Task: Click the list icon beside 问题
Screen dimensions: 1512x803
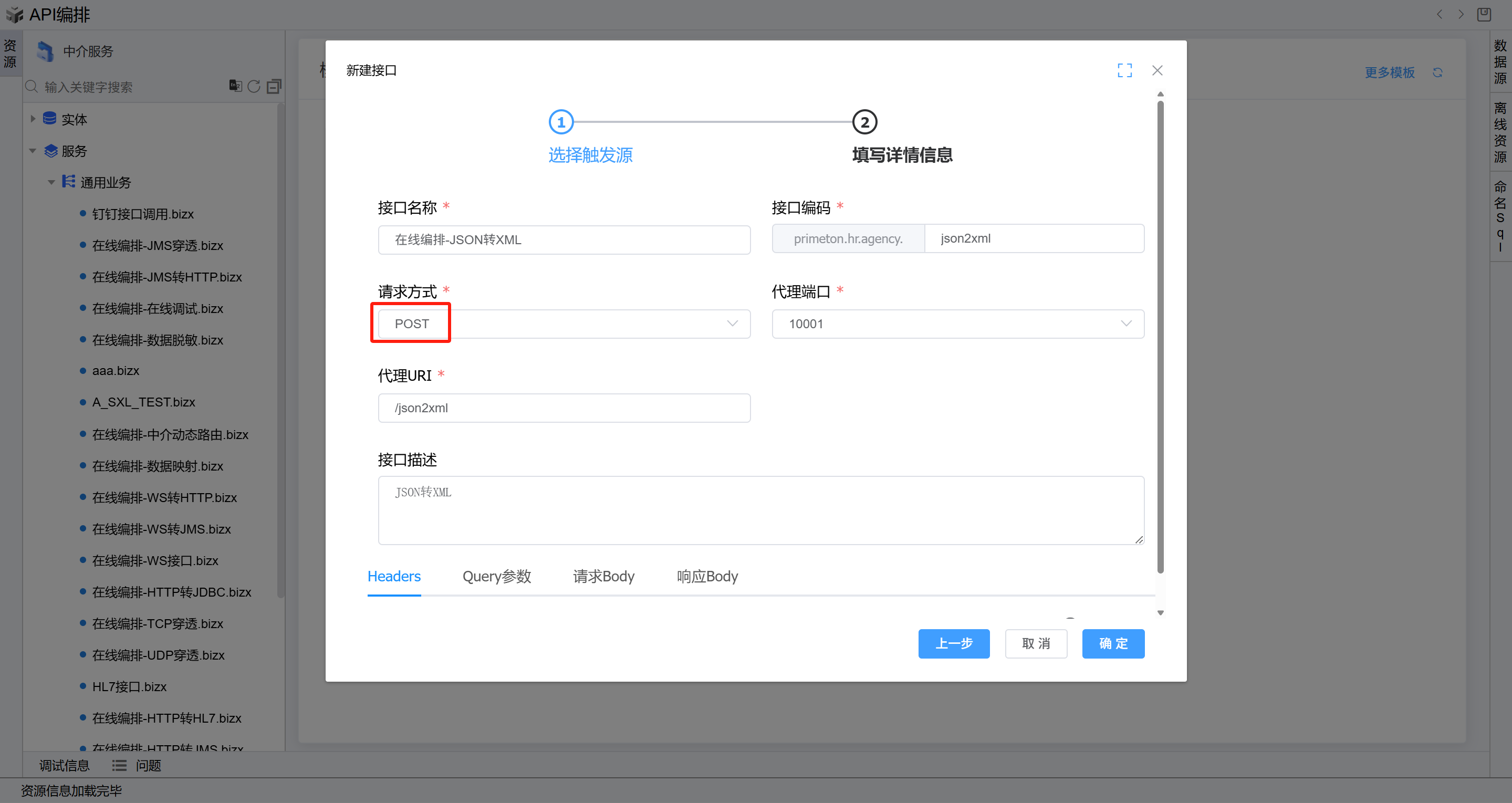Action: [x=119, y=765]
